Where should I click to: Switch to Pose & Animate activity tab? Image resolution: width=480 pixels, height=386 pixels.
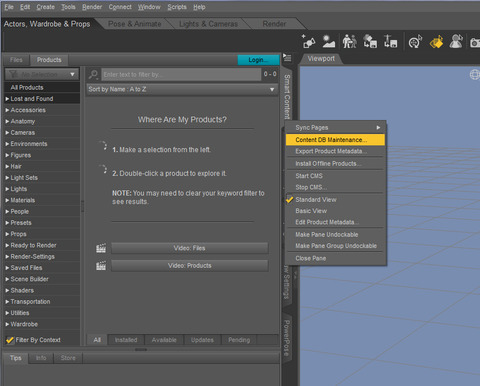135,24
